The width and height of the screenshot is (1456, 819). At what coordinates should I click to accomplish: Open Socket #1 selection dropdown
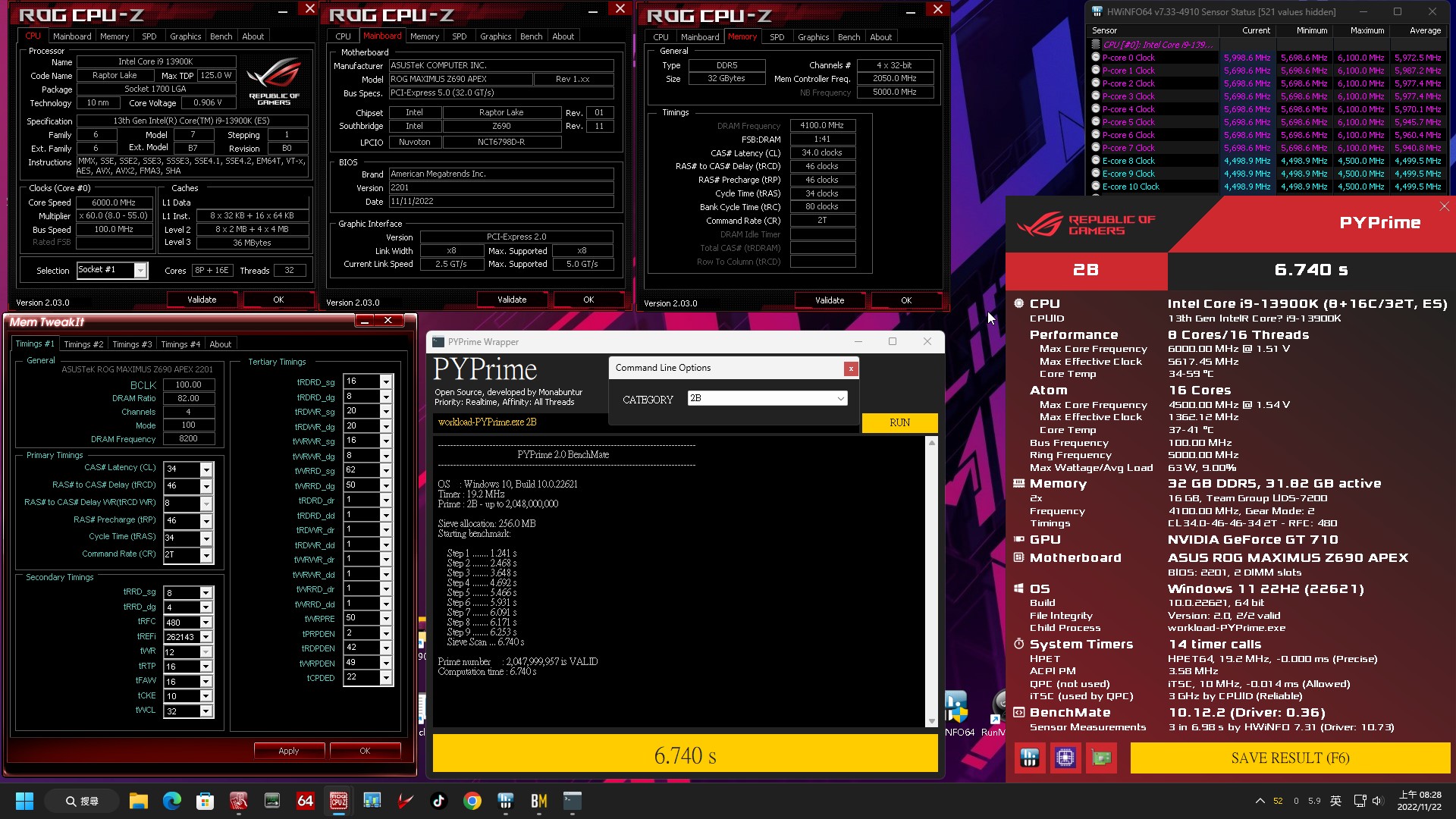click(140, 271)
